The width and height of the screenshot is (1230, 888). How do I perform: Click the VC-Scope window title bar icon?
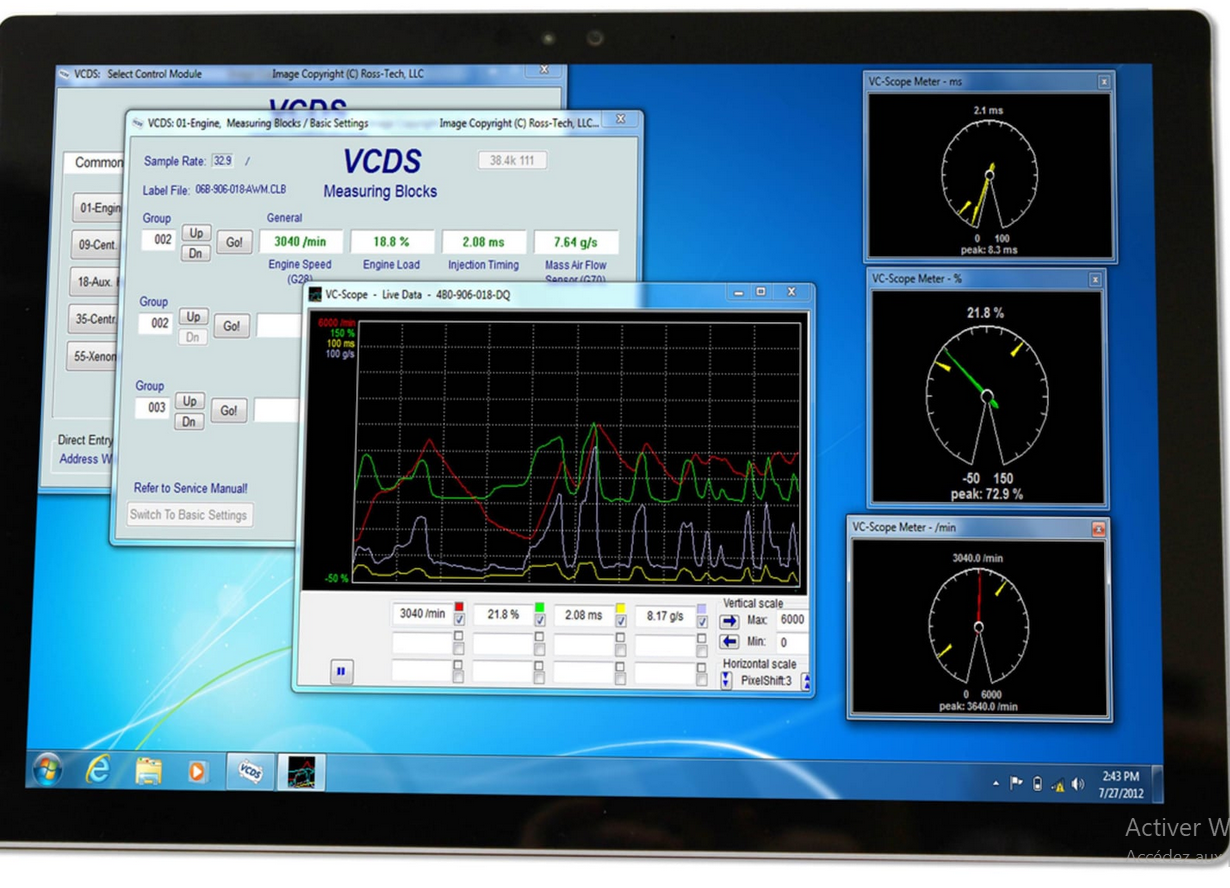click(315, 294)
